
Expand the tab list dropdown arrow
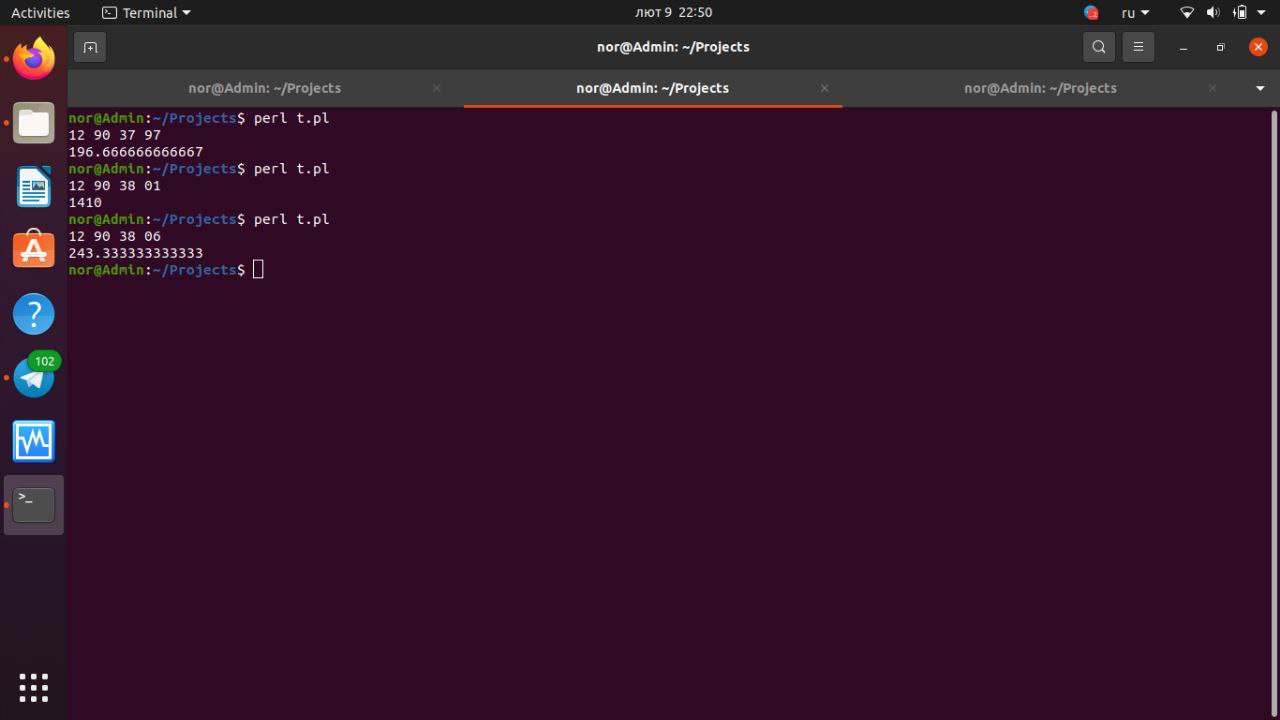click(1259, 88)
